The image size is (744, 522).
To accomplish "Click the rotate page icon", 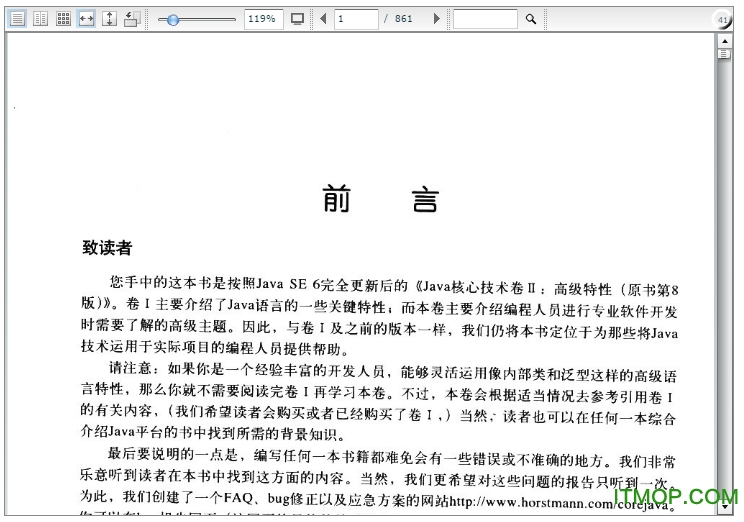I will 132,19.
